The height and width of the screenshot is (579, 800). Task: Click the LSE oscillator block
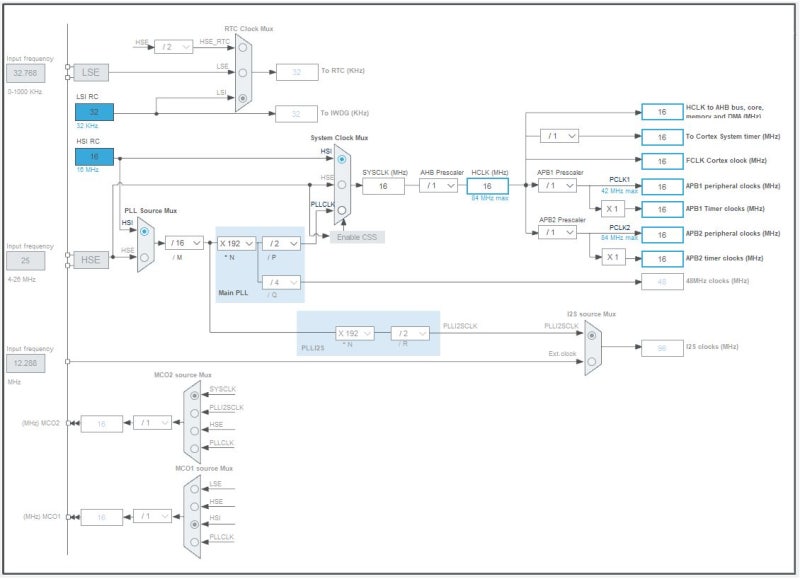coord(91,72)
